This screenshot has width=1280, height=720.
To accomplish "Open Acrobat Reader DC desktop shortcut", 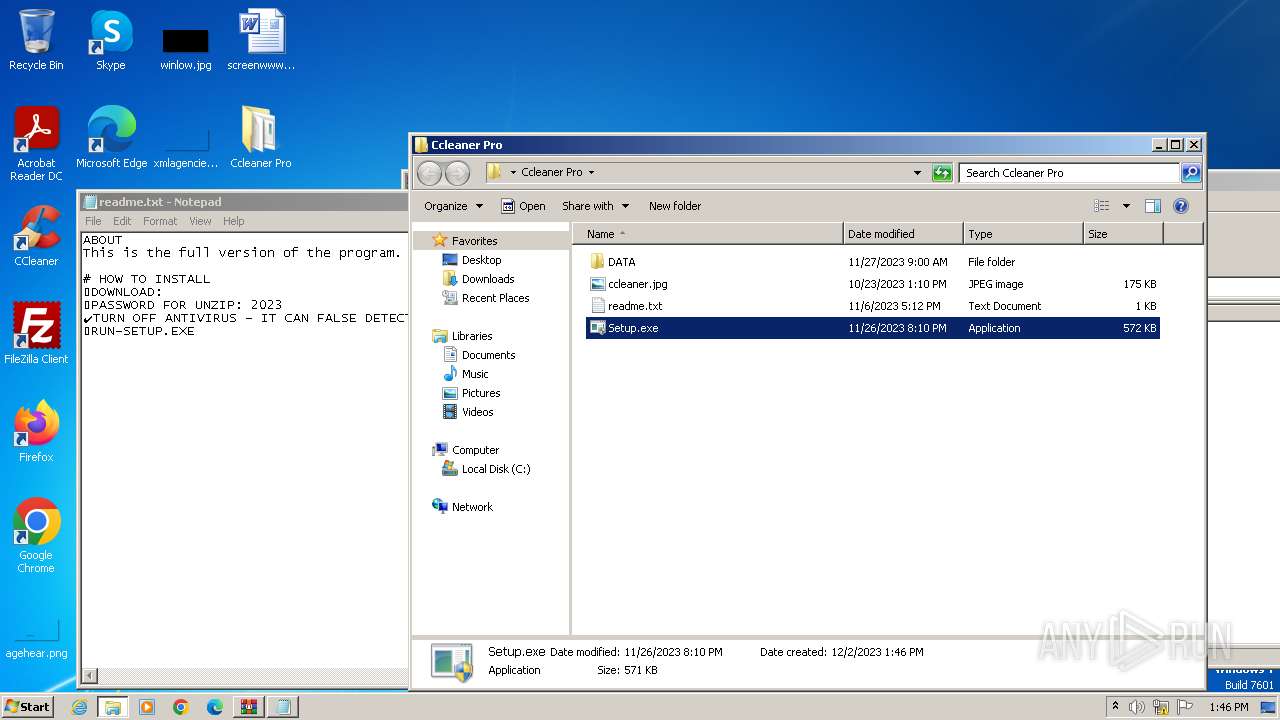I will 36,144.
